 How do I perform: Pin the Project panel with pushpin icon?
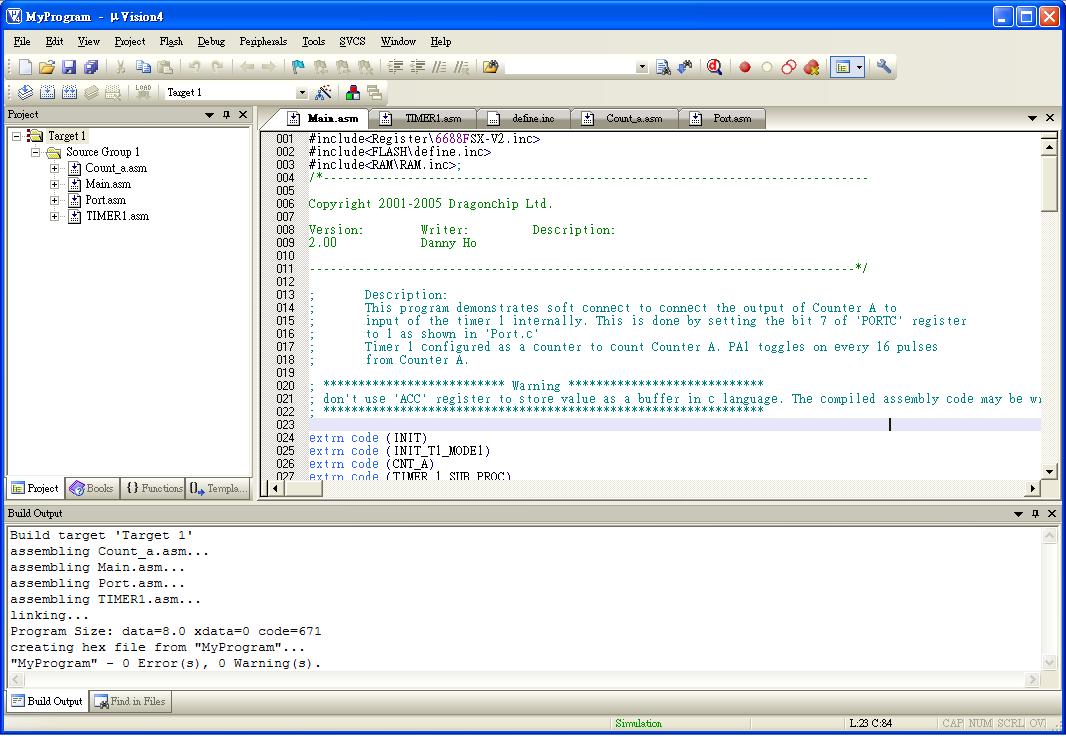[226, 115]
